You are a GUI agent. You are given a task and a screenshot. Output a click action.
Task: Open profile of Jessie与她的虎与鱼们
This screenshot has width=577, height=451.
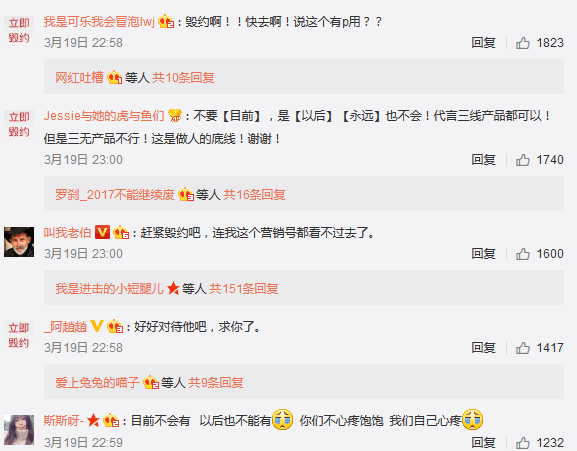click(104, 116)
